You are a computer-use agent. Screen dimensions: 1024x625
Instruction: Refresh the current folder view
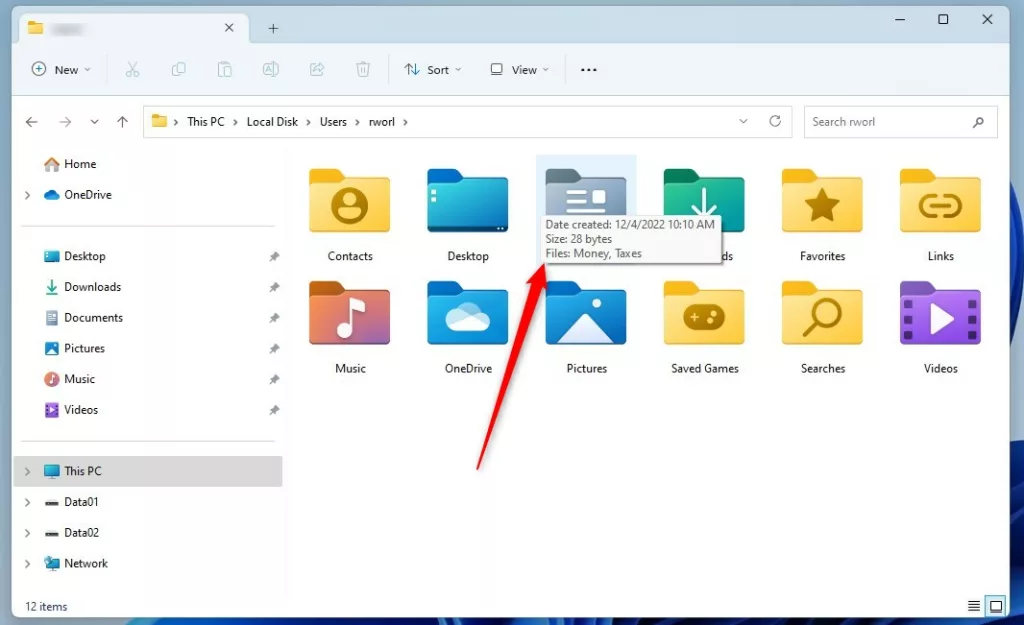774,121
